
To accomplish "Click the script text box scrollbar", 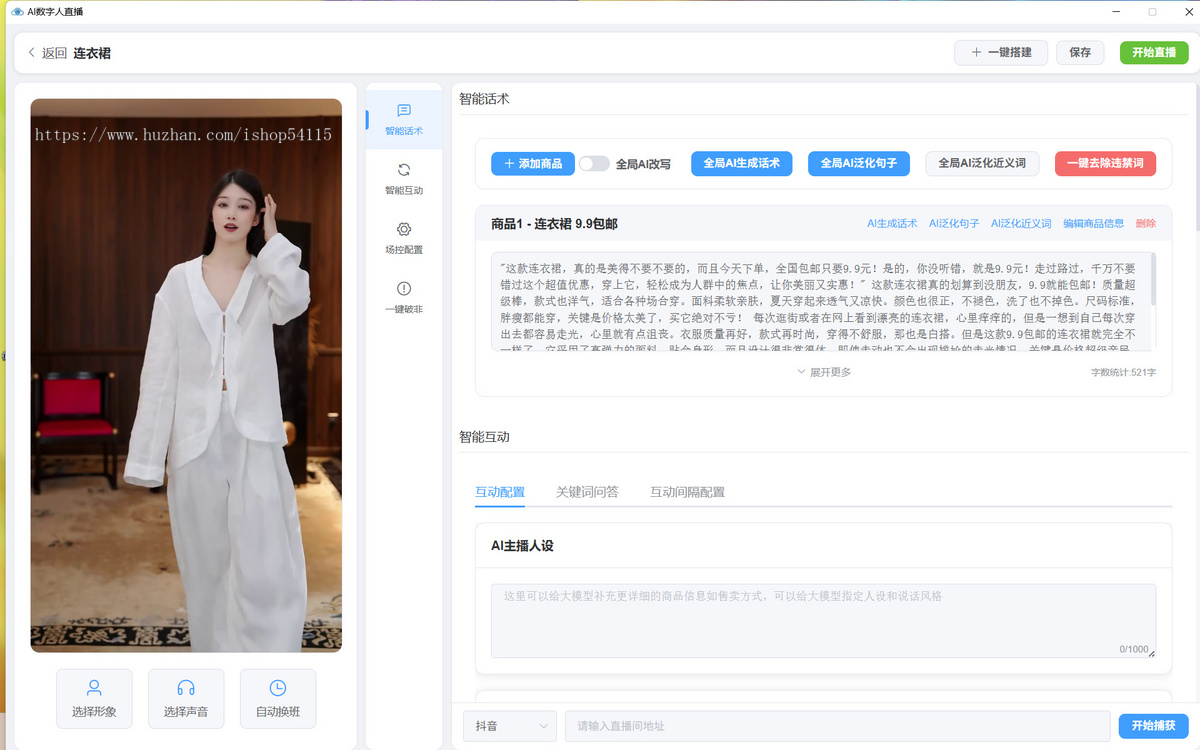I will (1153, 277).
